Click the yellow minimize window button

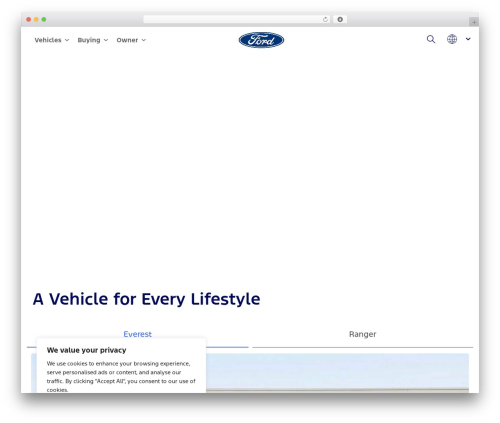point(36,20)
